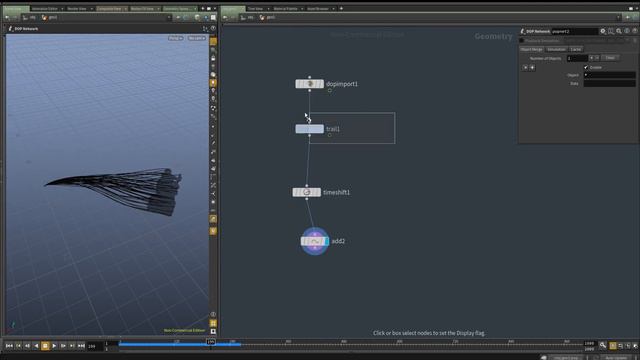Add a new pane tab with plus
This screenshot has height=360, width=640.
(341, 8)
